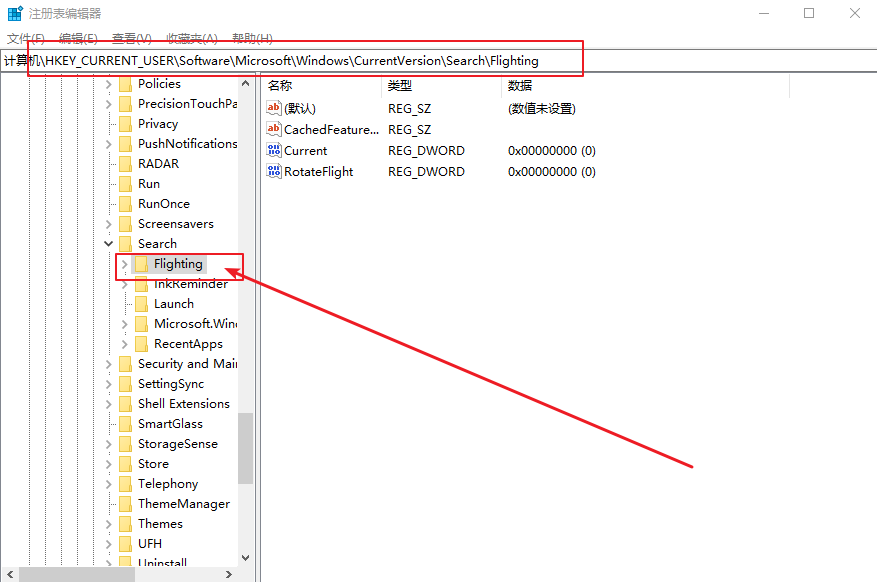Click the string icon beside (默认) value
Image resolution: width=877 pixels, height=582 pixels.
pos(274,109)
